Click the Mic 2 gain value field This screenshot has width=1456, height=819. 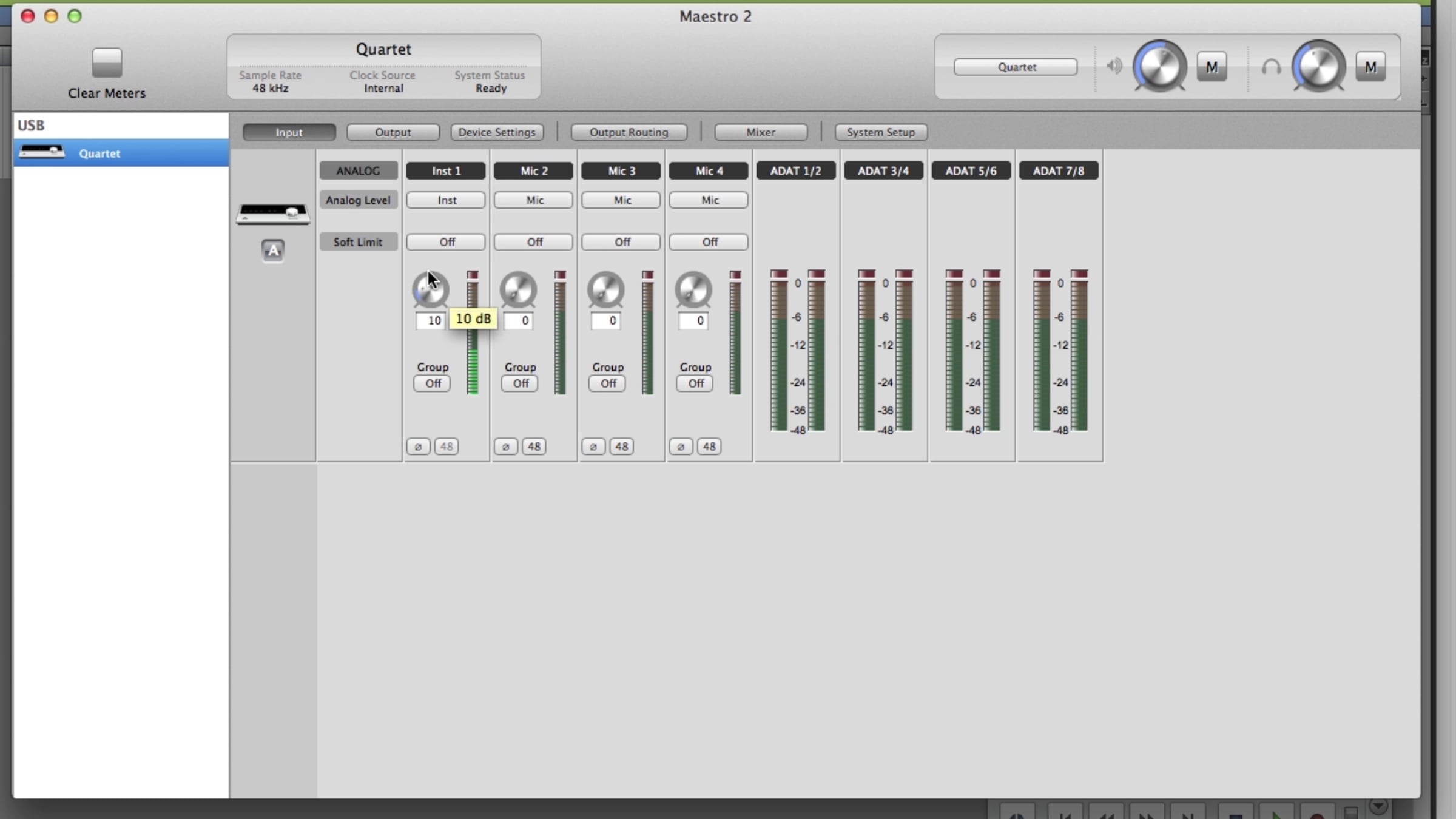[x=519, y=320]
